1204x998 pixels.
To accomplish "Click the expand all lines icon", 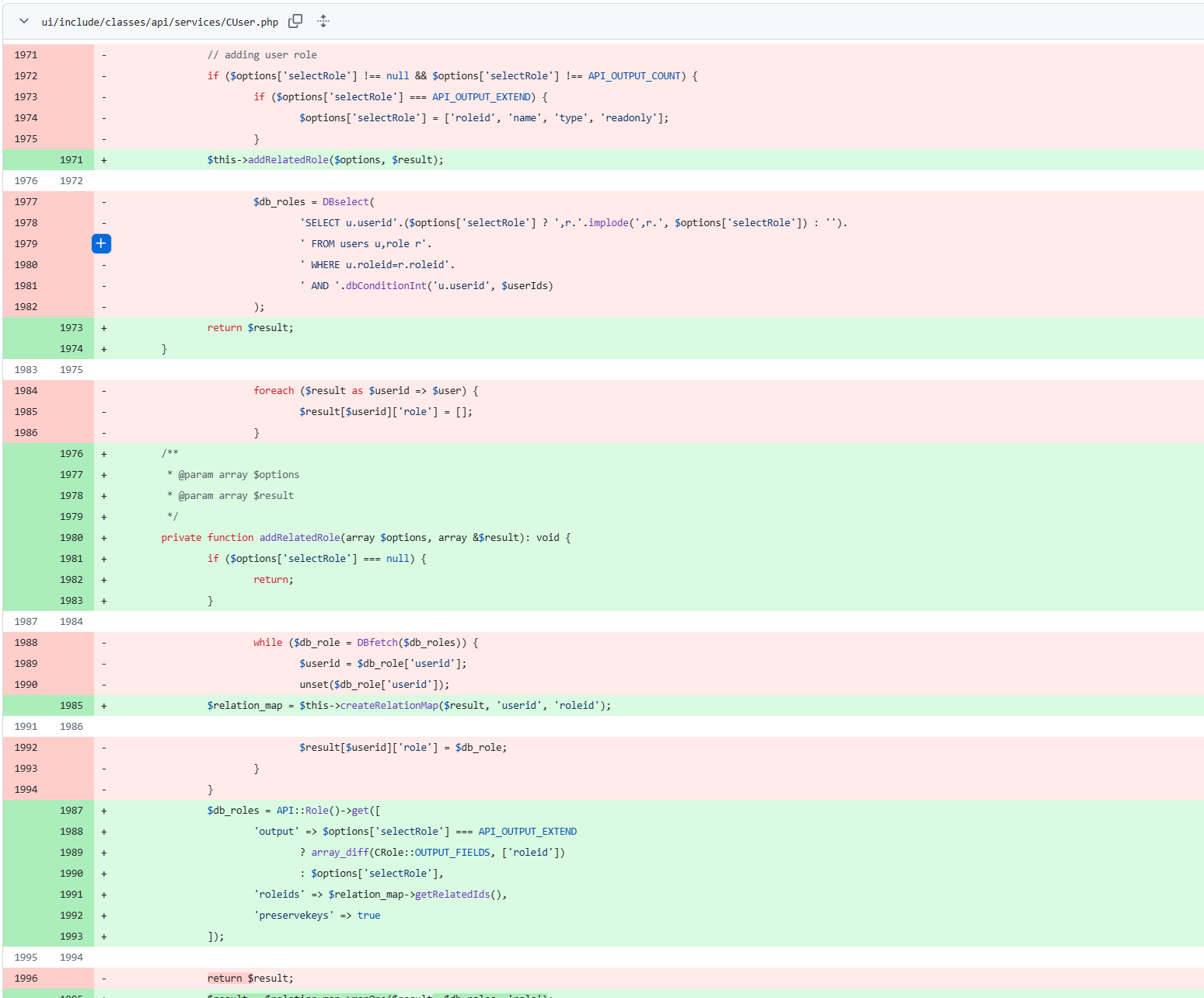I will [x=323, y=22].
